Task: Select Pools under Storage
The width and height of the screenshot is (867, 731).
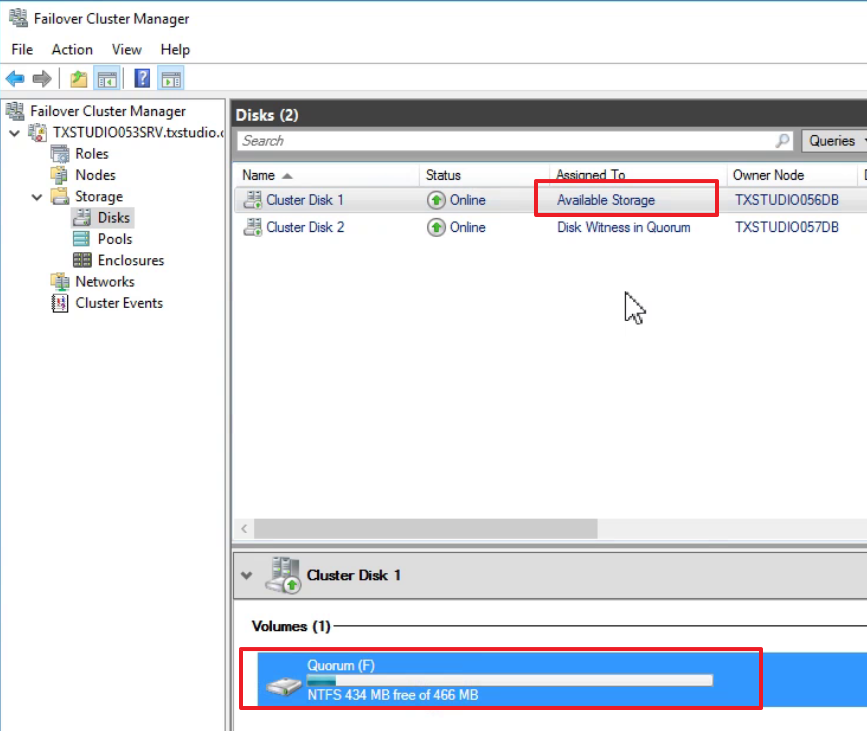Action: (x=115, y=239)
